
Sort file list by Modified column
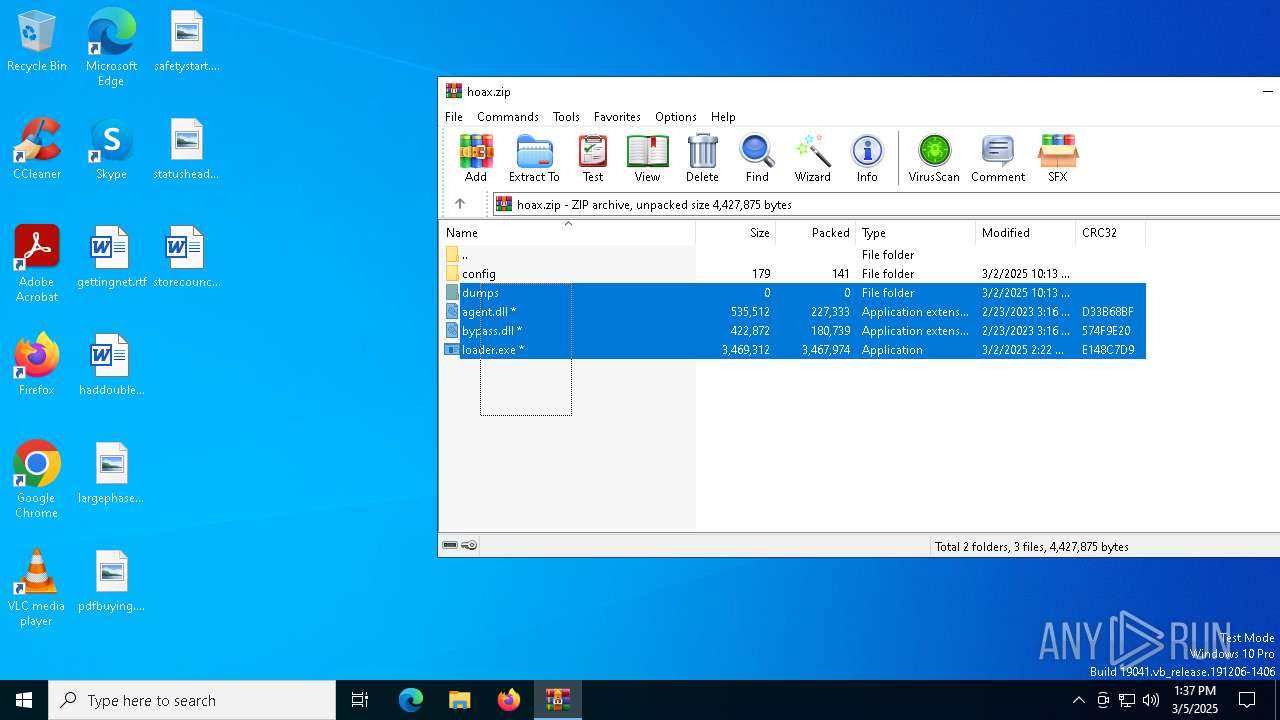[1026, 233]
